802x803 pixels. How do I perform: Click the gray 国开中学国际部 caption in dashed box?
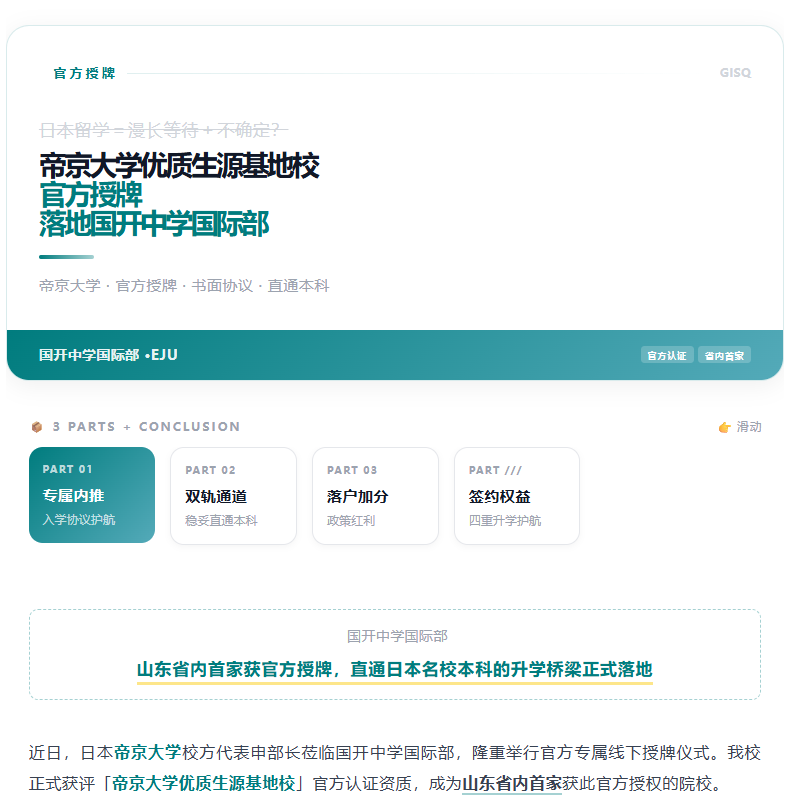click(x=397, y=636)
